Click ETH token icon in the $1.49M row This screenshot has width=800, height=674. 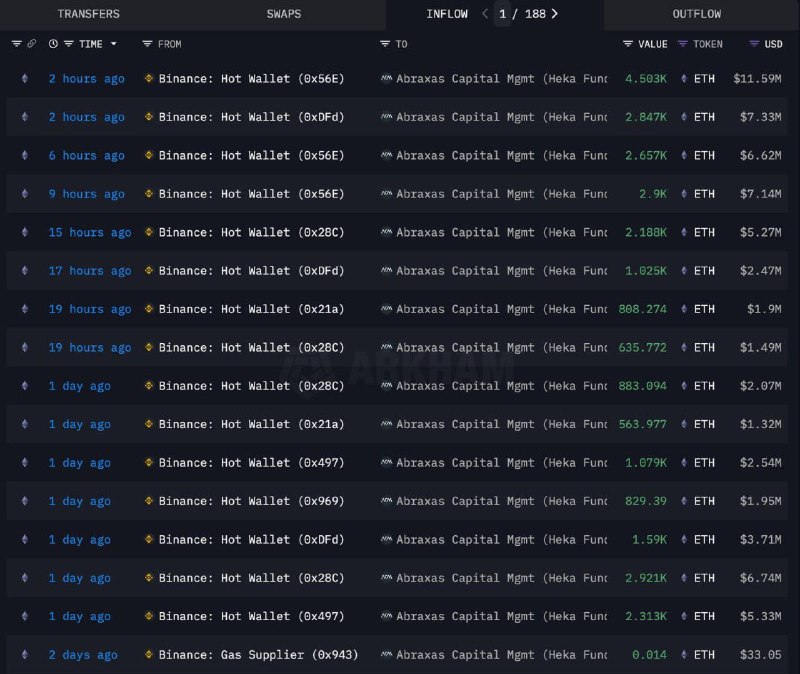click(684, 347)
